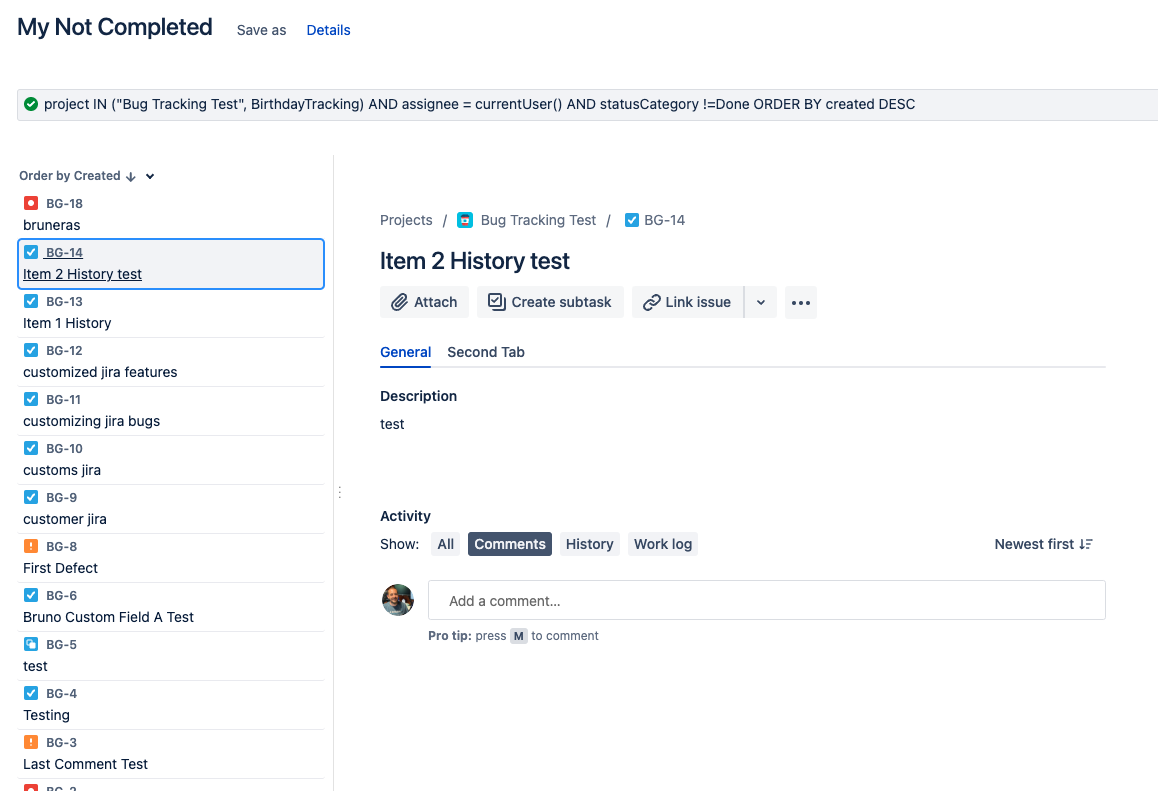Click the Add a comment field
Screen dimensions: 1158x791
coord(766,600)
